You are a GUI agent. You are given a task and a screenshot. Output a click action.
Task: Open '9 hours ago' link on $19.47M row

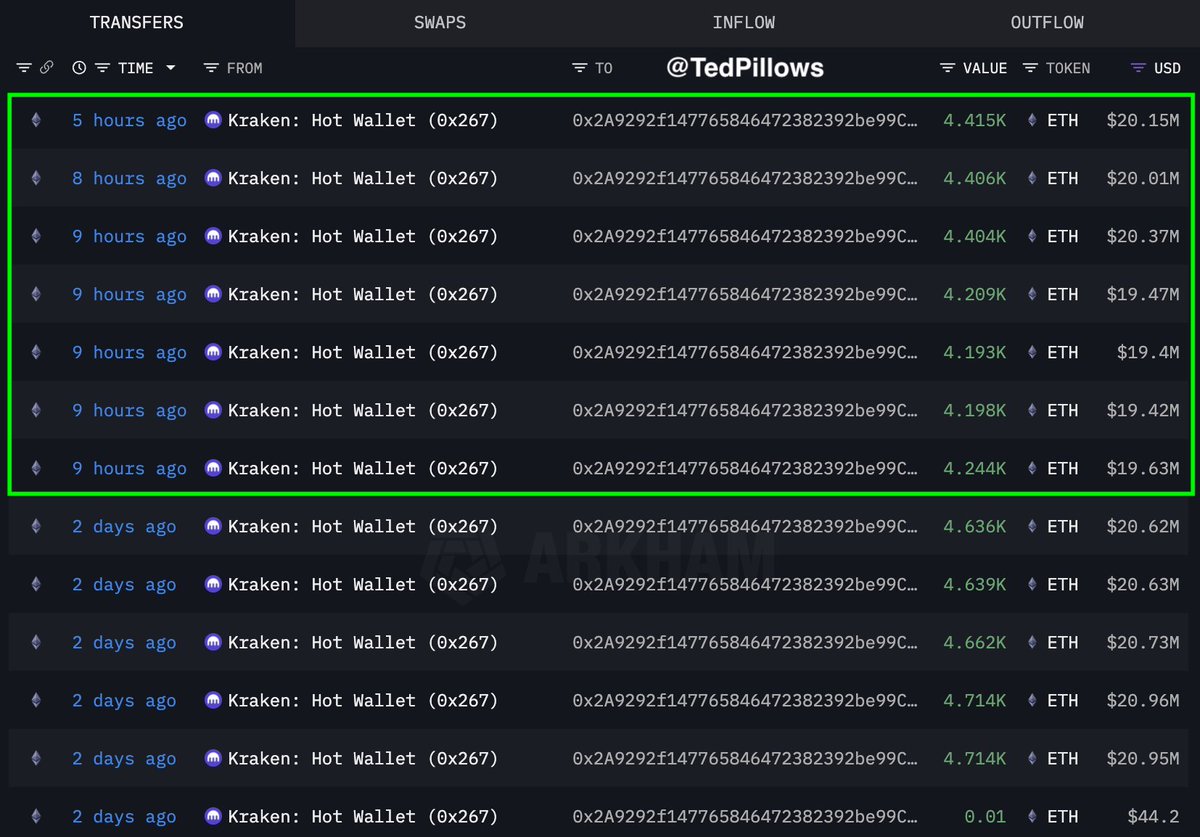(x=129, y=294)
